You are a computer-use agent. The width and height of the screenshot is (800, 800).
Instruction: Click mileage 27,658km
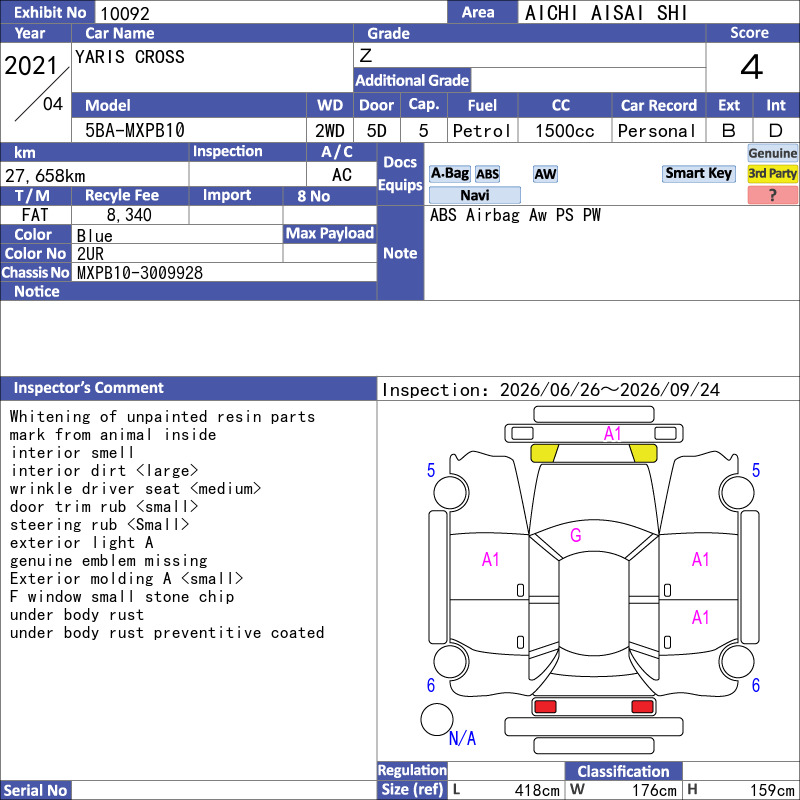(45, 176)
